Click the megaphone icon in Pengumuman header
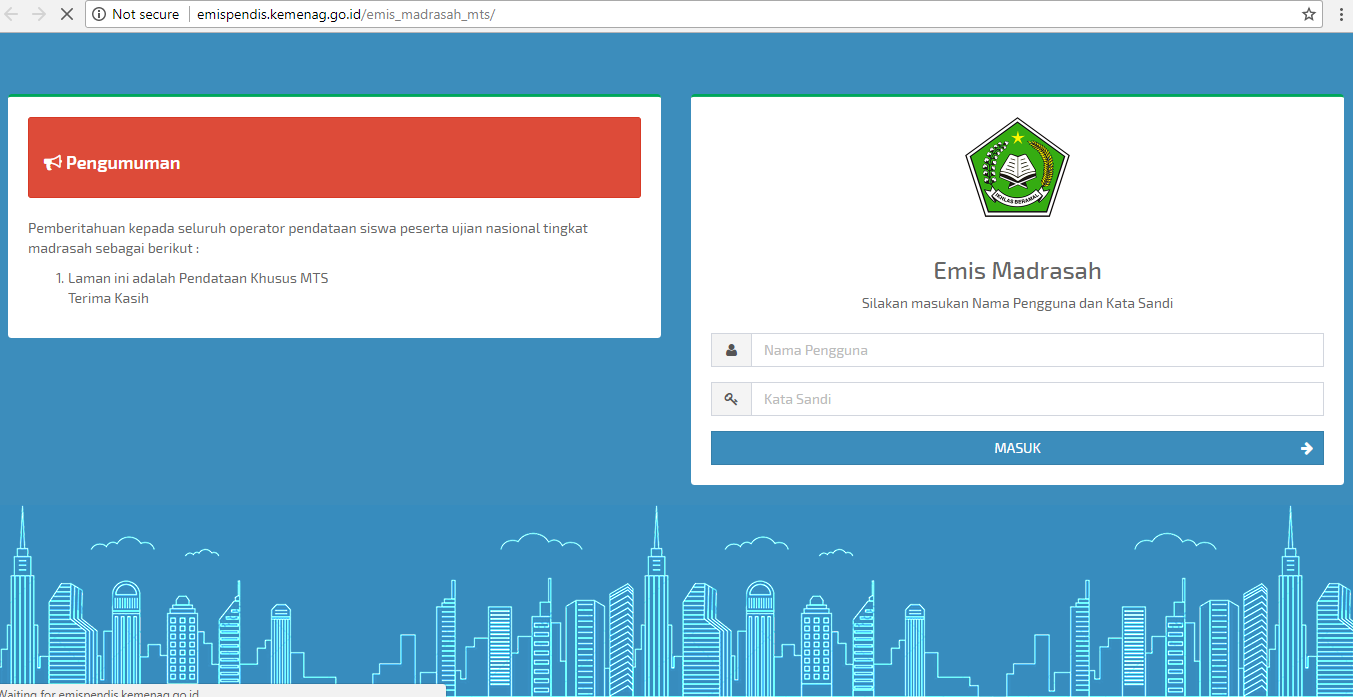 52,161
